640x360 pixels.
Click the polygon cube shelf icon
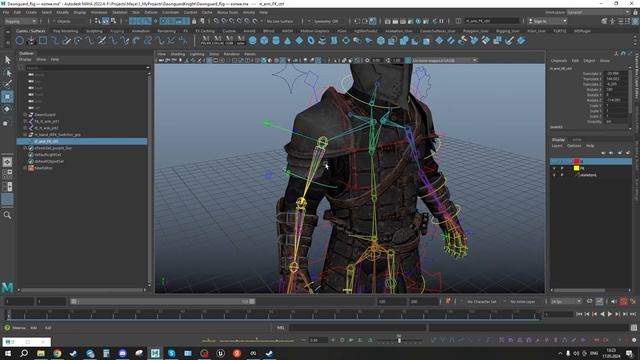(264, 40)
